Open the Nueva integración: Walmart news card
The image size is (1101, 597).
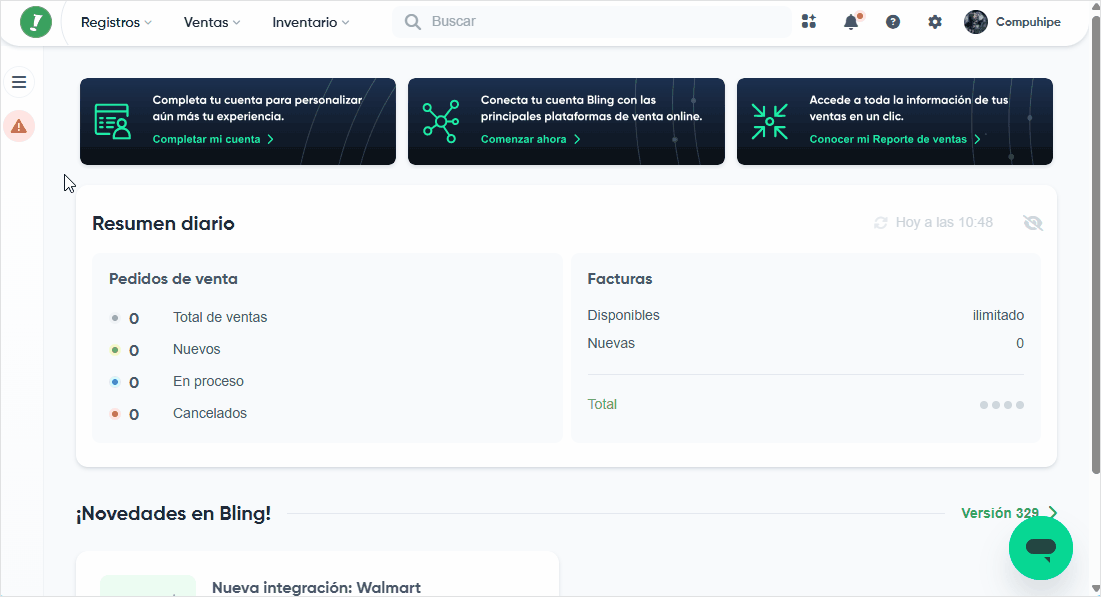click(x=317, y=574)
